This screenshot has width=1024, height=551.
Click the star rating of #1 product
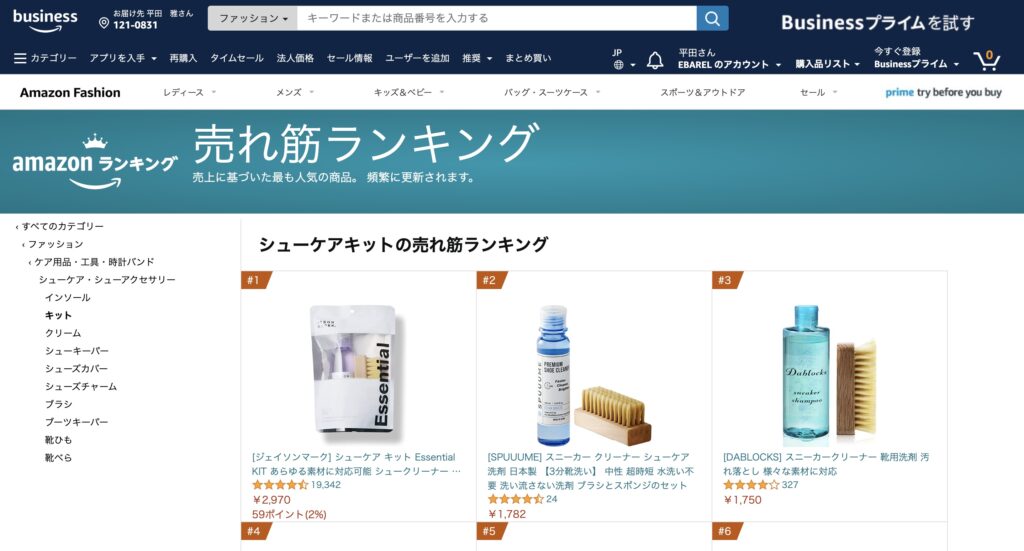tap(280, 485)
